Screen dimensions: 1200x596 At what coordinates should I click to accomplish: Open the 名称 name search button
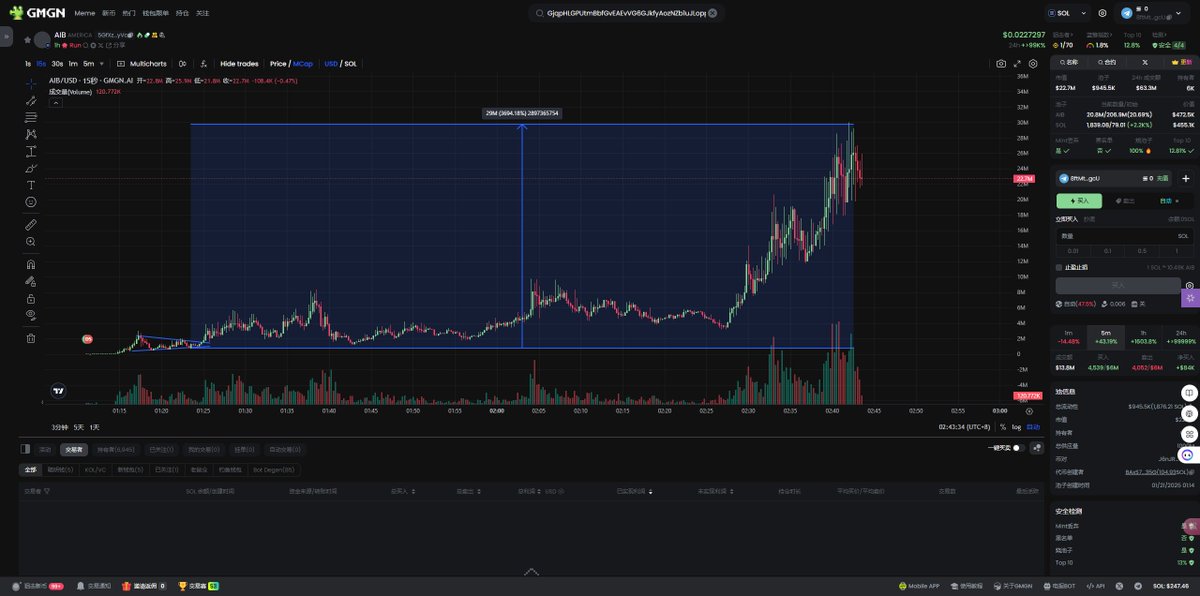point(1069,62)
